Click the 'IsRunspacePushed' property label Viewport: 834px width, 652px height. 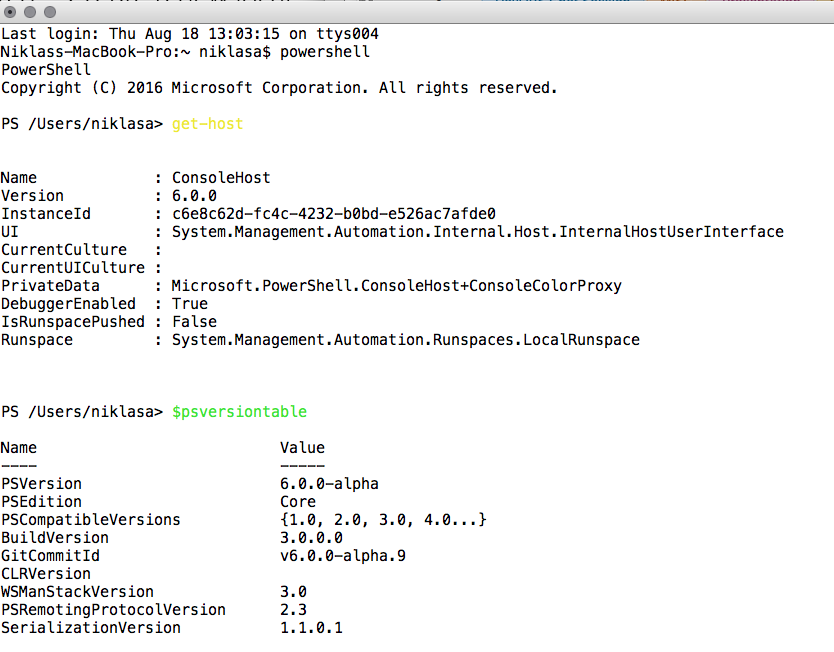(x=73, y=322)
